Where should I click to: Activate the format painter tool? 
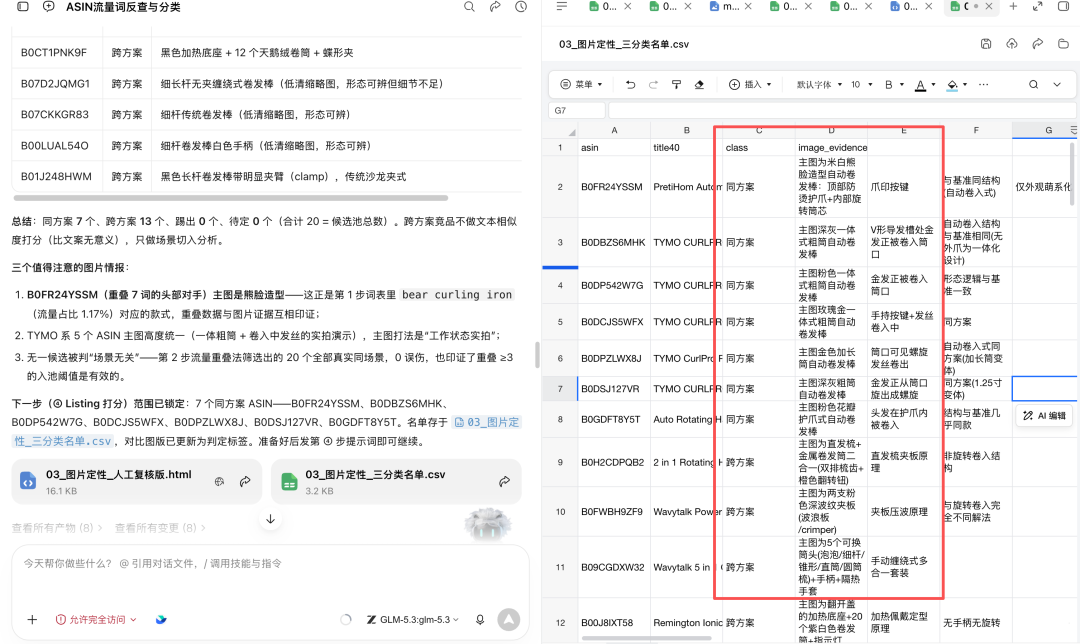coord(676,84)
